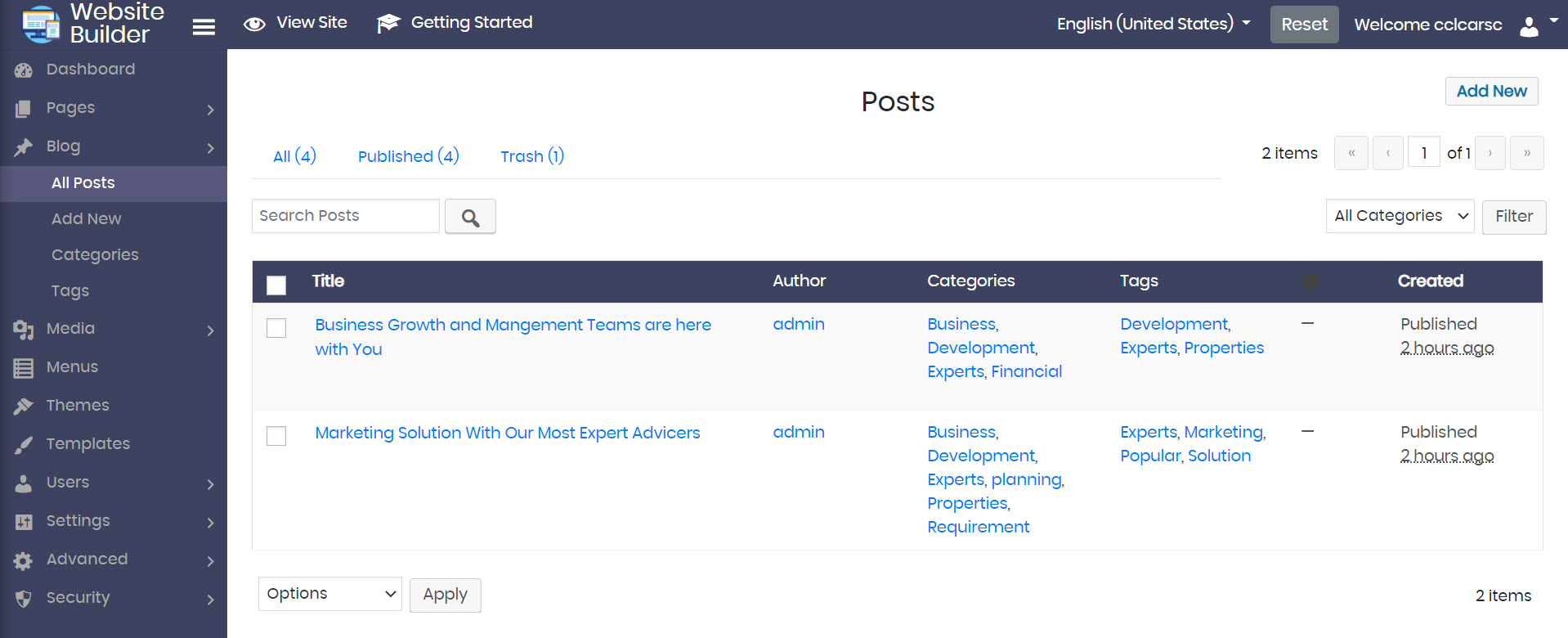The height and width of the screenshot is (638, 1568).
Task: Click the Templates brush icon in sidebar
Action: pos(24,444)
